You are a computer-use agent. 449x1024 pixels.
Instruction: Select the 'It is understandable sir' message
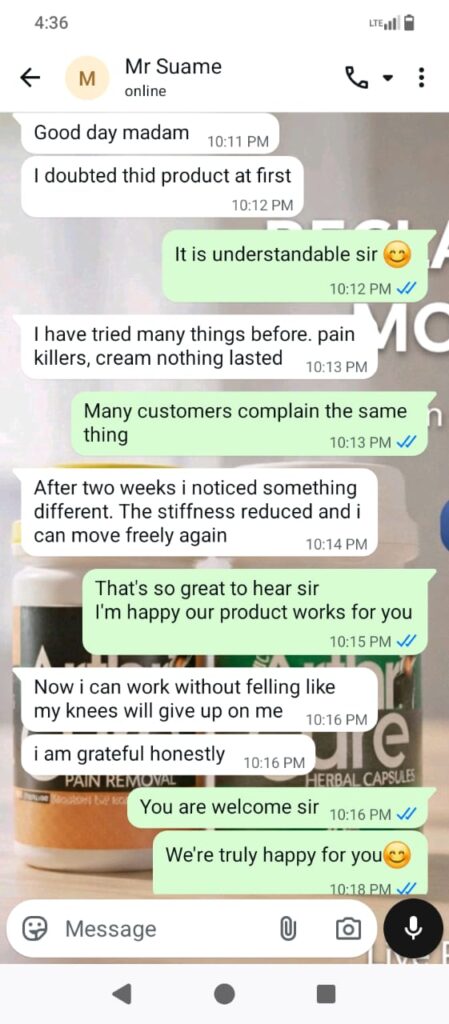coord(294,266)
